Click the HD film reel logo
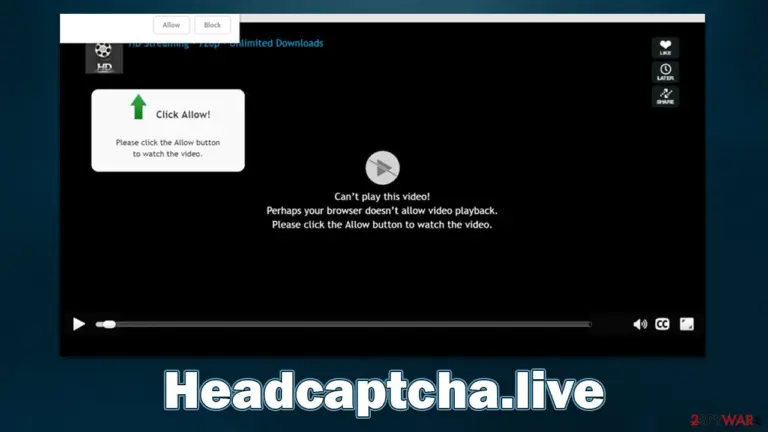The image size is (768, 432). pos(104,58)
